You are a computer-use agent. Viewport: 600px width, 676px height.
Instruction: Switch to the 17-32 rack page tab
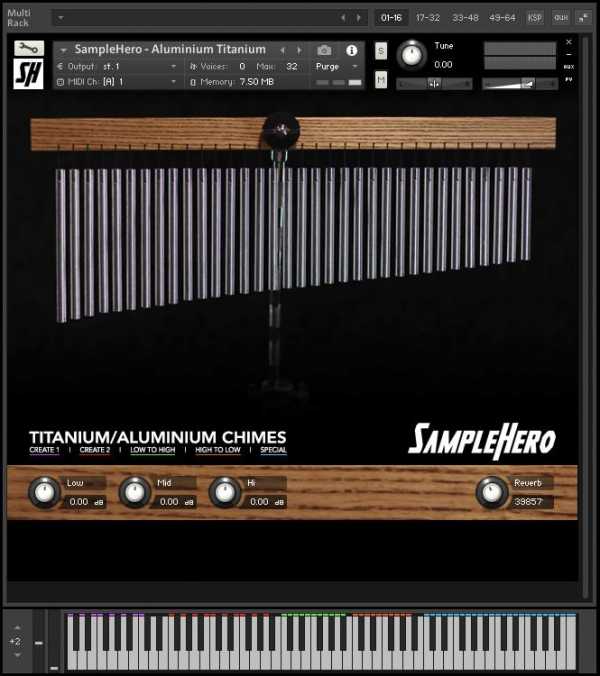(x=427, y=17)
